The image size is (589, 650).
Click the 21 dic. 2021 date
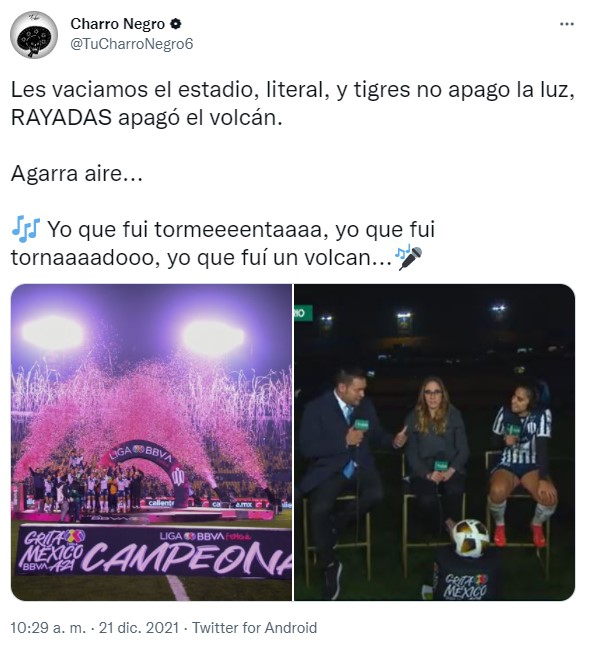coord(139,628)
